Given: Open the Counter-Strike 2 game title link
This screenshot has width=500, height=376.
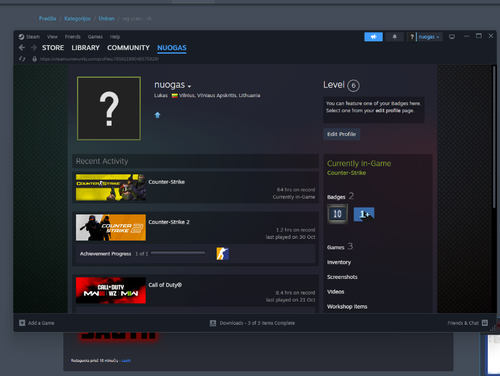Looking at the screenshot, I should pyautogui.click(x=169, y=222).
